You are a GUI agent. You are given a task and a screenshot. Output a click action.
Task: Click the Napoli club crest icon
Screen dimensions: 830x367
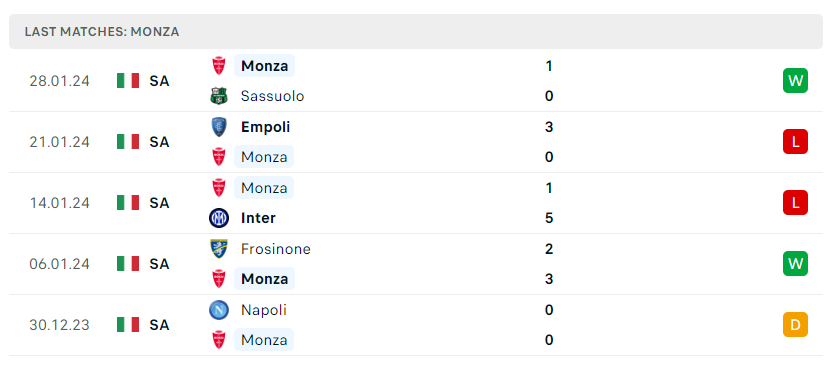(x=219, y=310)
